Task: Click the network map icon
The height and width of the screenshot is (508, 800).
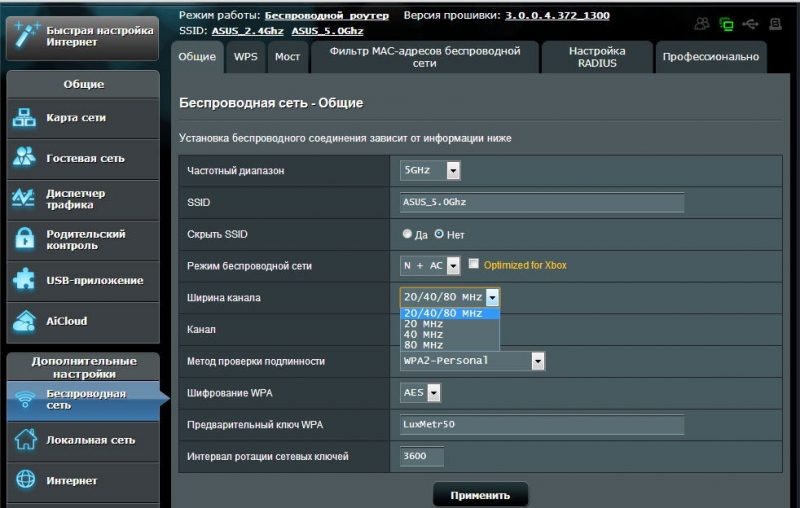Action: (24, 117)
